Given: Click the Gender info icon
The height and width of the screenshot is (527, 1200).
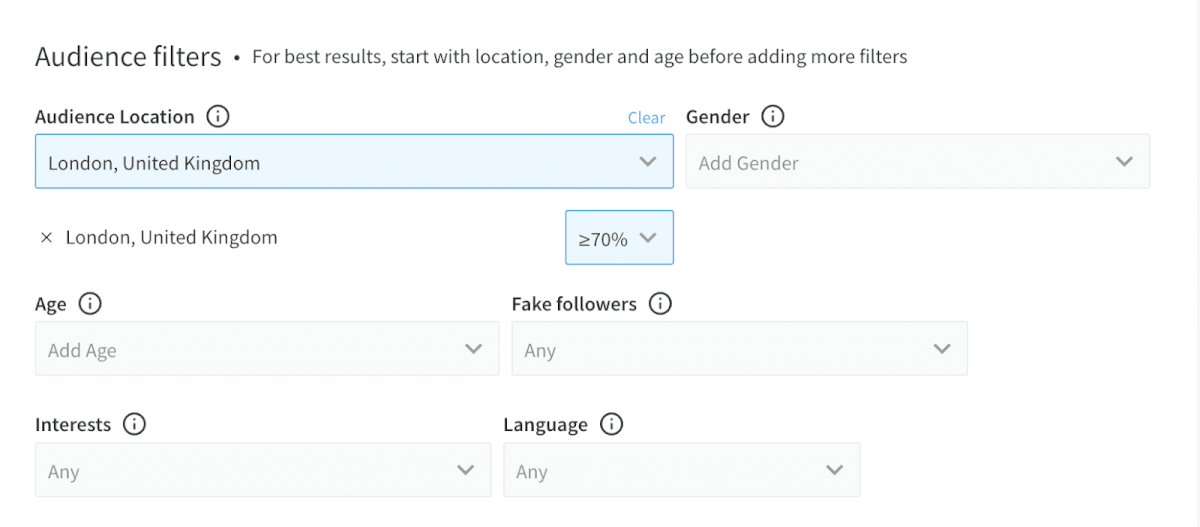Looking at the screenshot, I should pyautogui.click(x=772, y=116).
